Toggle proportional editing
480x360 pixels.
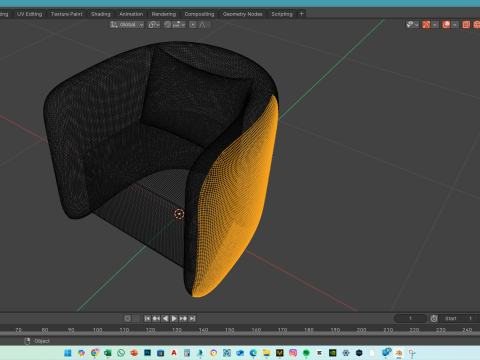click(x=193, y=25)
